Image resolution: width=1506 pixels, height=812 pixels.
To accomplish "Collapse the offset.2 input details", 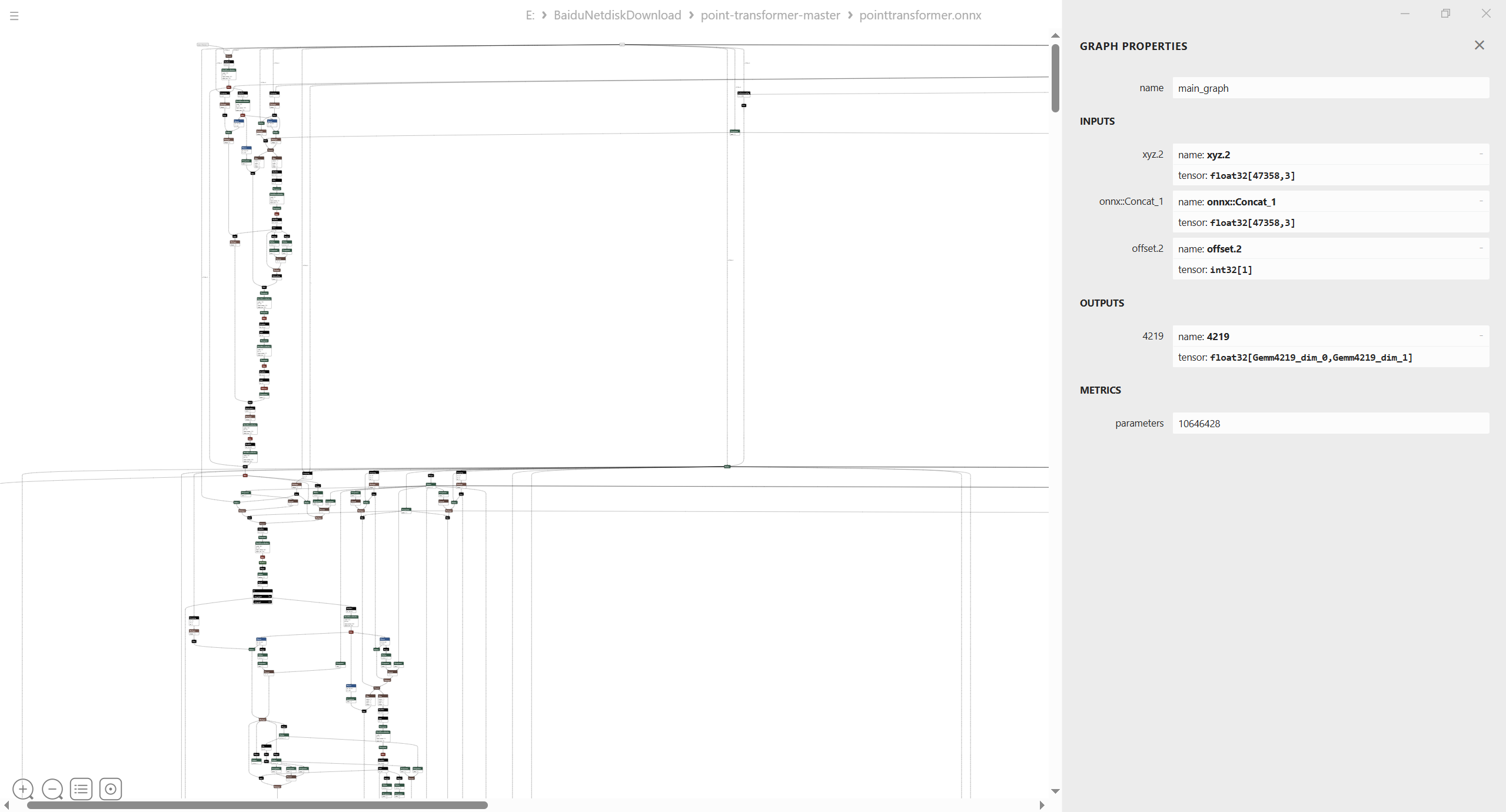I will [1481, 248].
